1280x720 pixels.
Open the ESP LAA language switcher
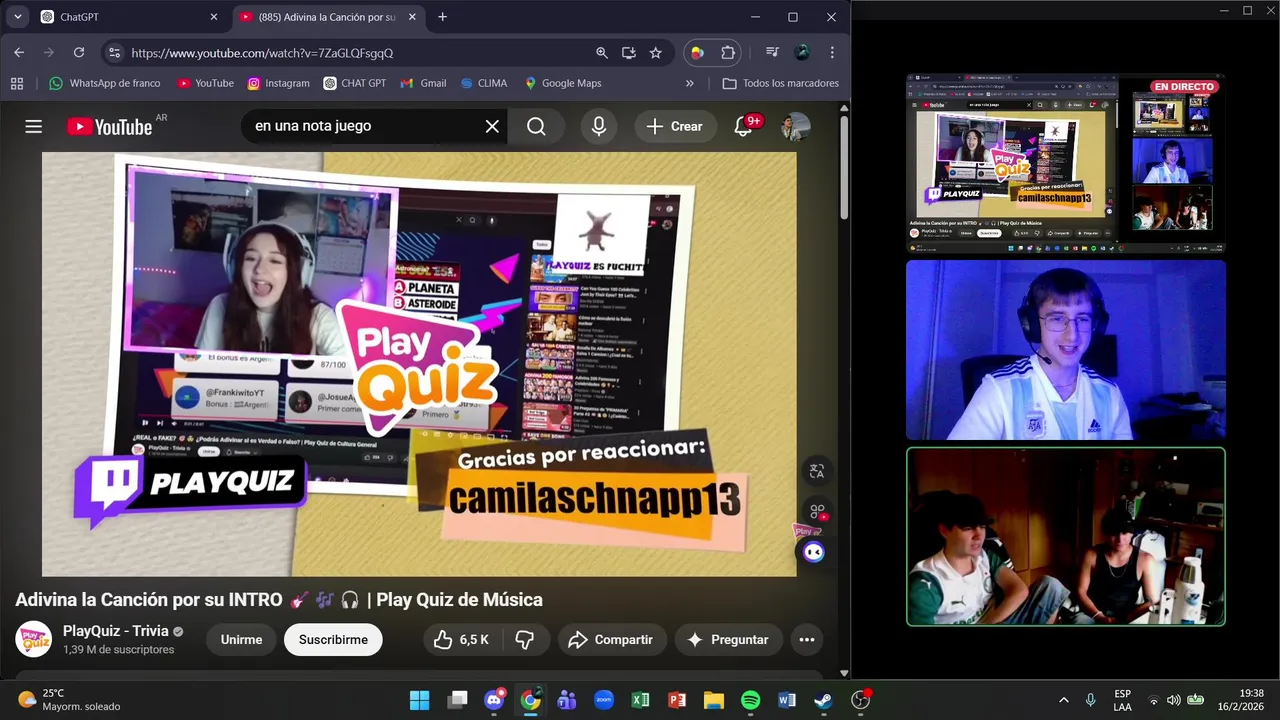coord(1123,700)
